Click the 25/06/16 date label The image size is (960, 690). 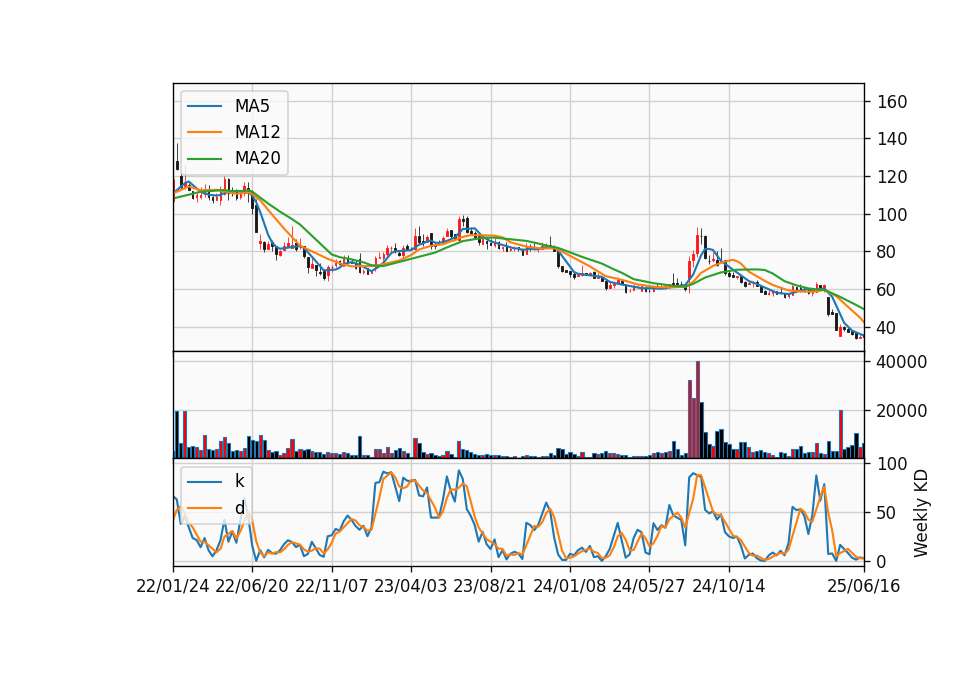pos(864,586)
